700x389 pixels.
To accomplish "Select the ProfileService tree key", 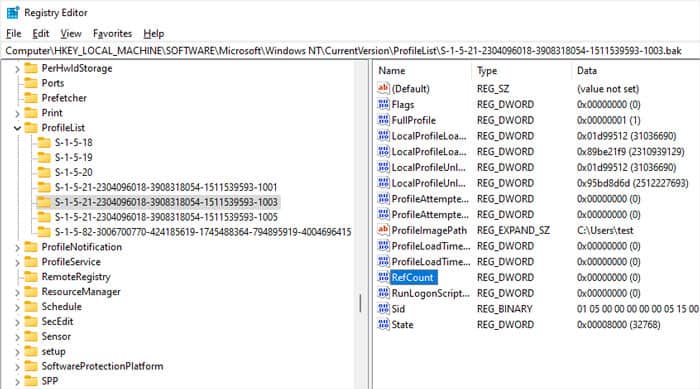I will coord(71,262).
